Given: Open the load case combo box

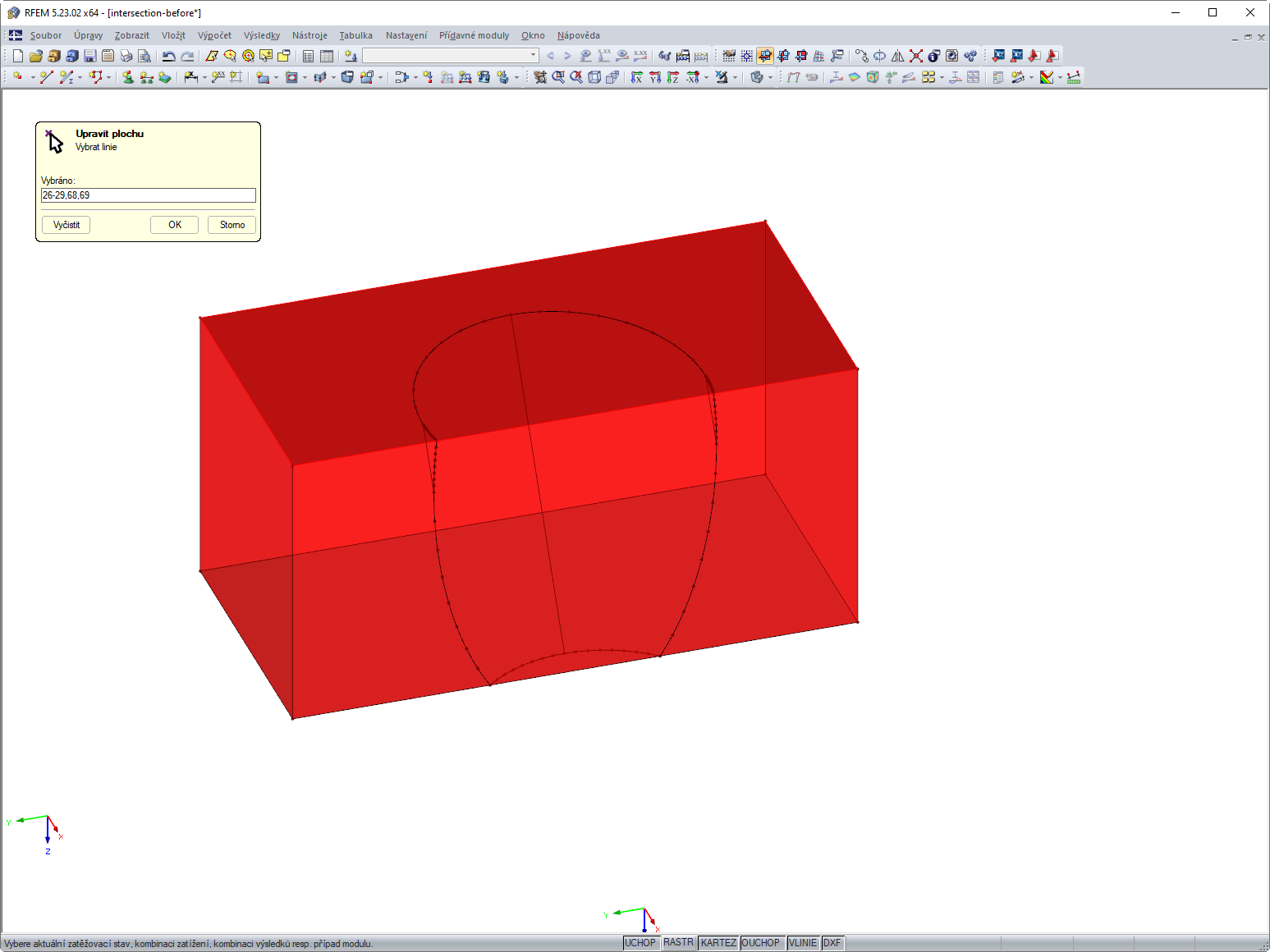Looking at the screenshot, I should click(451, 56).
